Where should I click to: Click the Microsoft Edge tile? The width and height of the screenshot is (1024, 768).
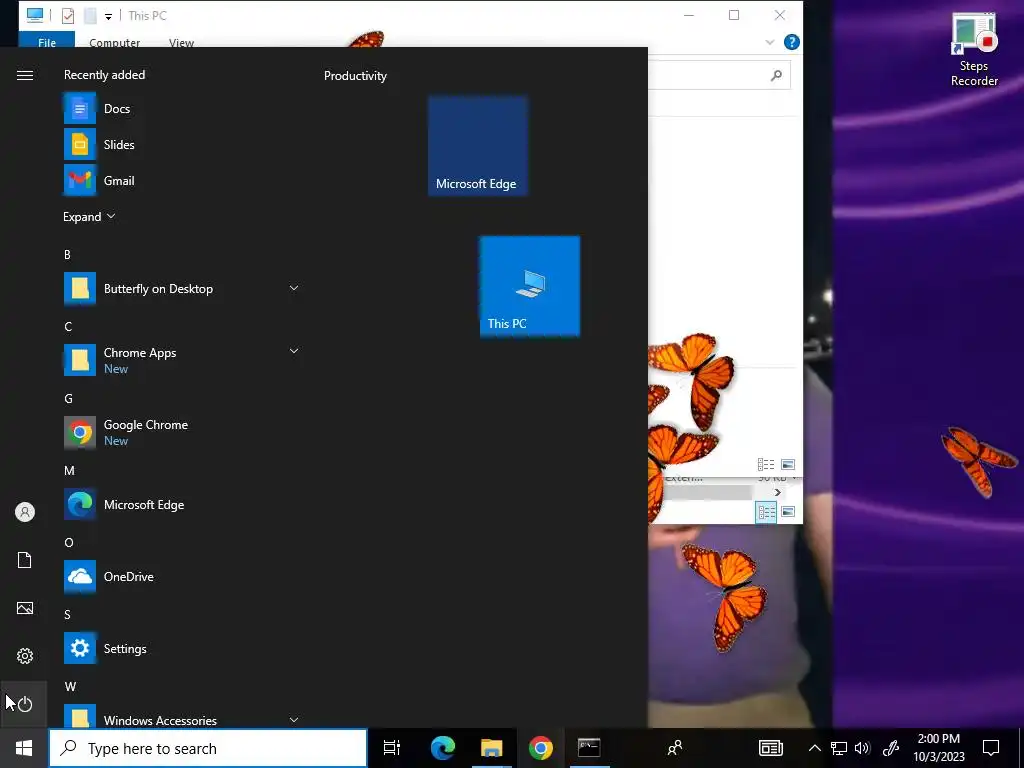(x=477, y=146)
